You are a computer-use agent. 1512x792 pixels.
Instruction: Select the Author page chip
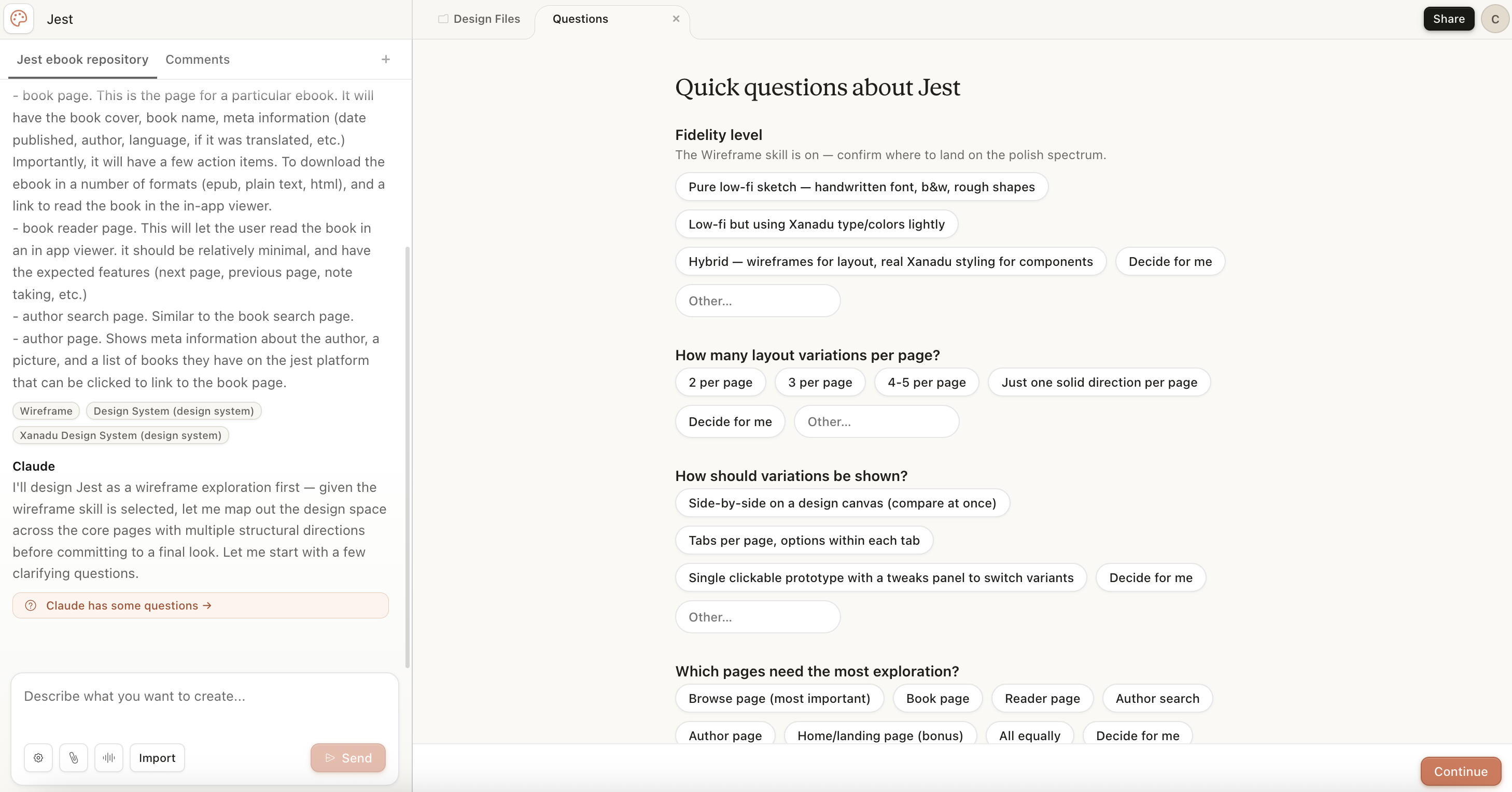[725, 733]
